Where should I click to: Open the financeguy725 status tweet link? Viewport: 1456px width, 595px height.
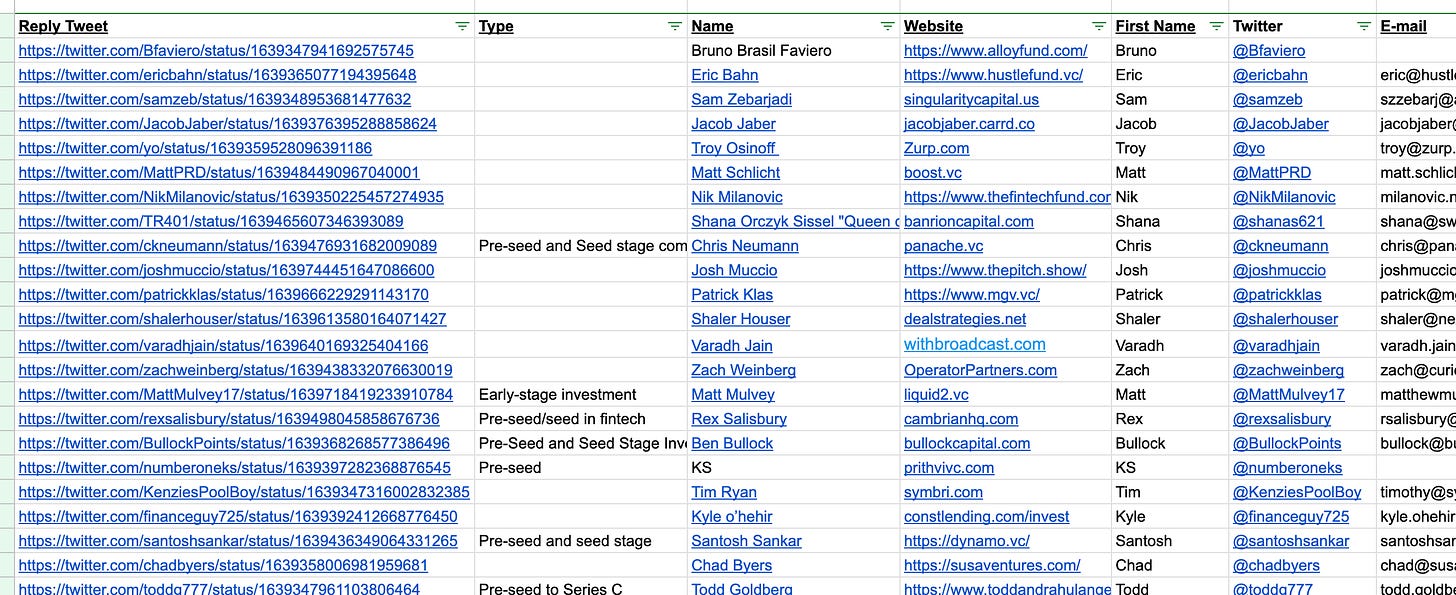click(238, 517)
